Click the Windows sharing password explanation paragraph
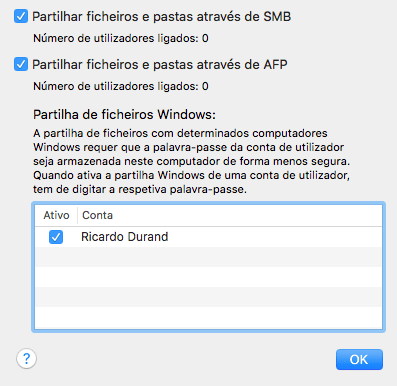 pyautogui.click(x=192, y=161)
